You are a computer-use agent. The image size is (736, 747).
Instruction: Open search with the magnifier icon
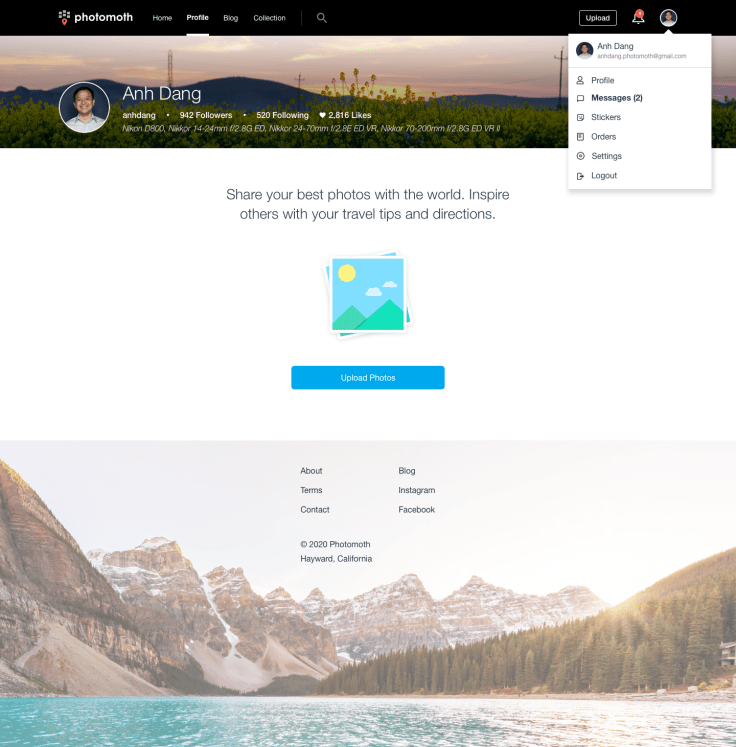(321, 18)
